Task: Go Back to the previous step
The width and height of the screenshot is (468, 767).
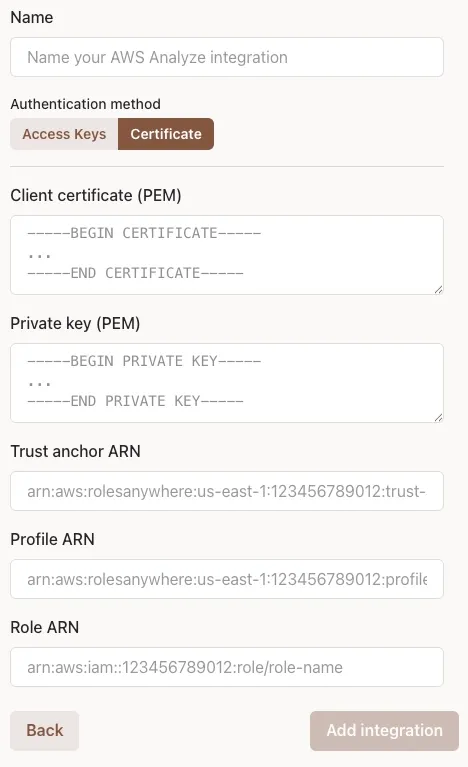Action: 45,730
